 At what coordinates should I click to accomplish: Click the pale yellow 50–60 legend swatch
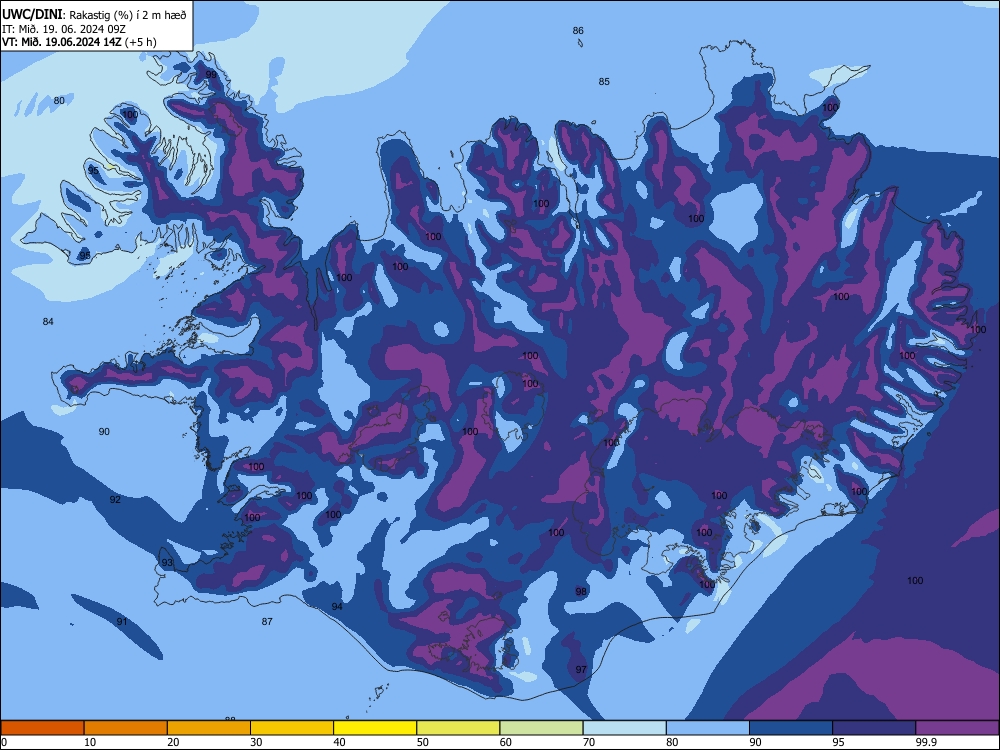coord(458,728)
